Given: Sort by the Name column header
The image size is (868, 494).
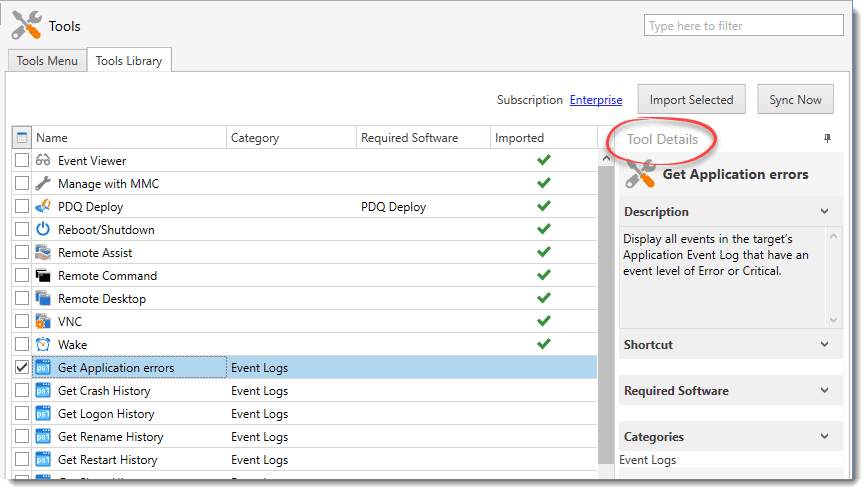Looking at the screenshot, I should 129,137.
